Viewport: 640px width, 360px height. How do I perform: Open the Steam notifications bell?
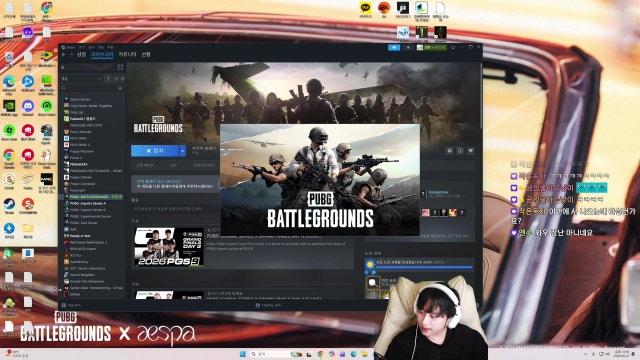point(408,48)
